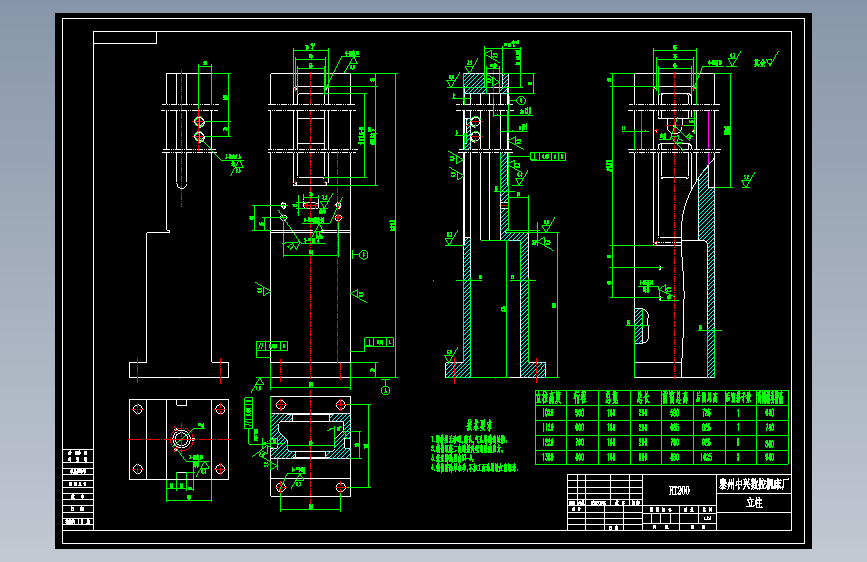The width and height of the screenshot is (867, 562).
Task: Select the 立柱 part name in title block
Action: point(754,503)
